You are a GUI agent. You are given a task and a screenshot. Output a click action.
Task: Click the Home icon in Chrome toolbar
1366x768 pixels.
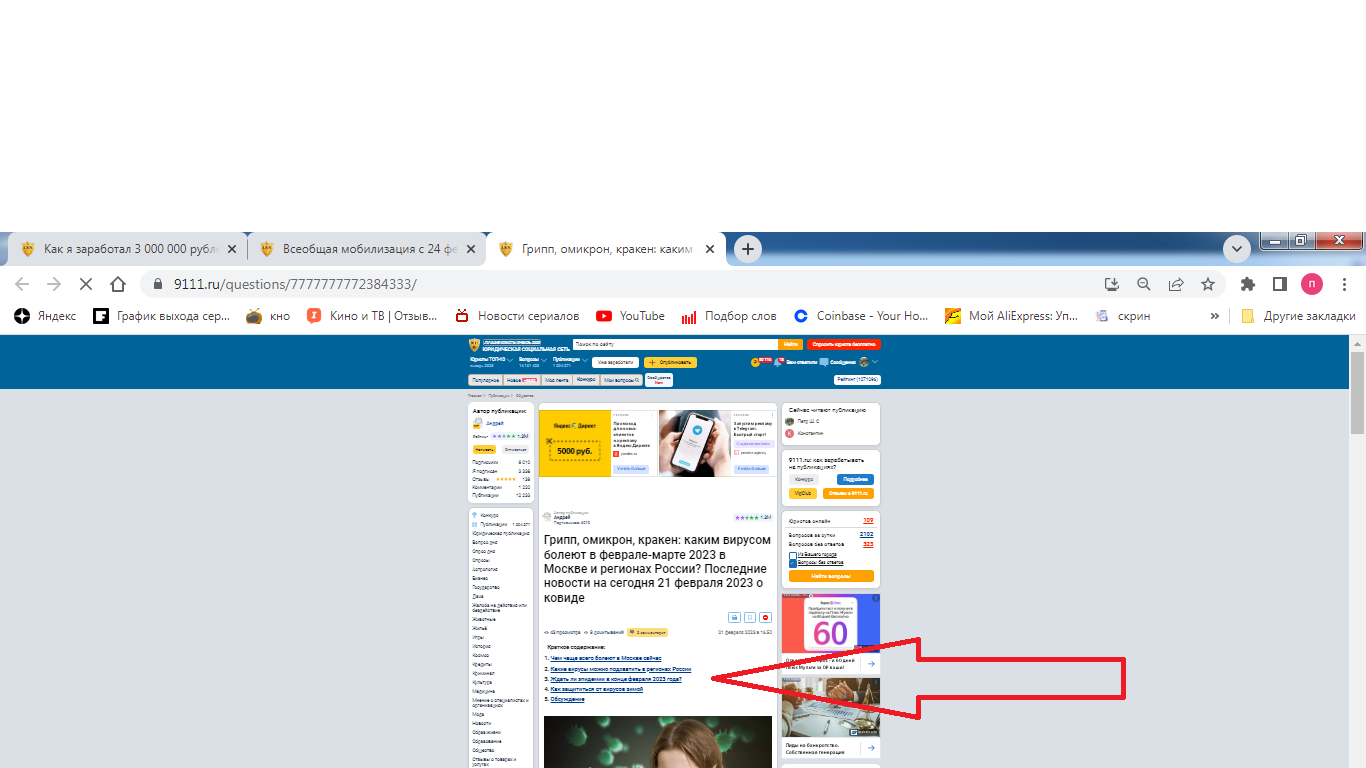click(118, 284)
